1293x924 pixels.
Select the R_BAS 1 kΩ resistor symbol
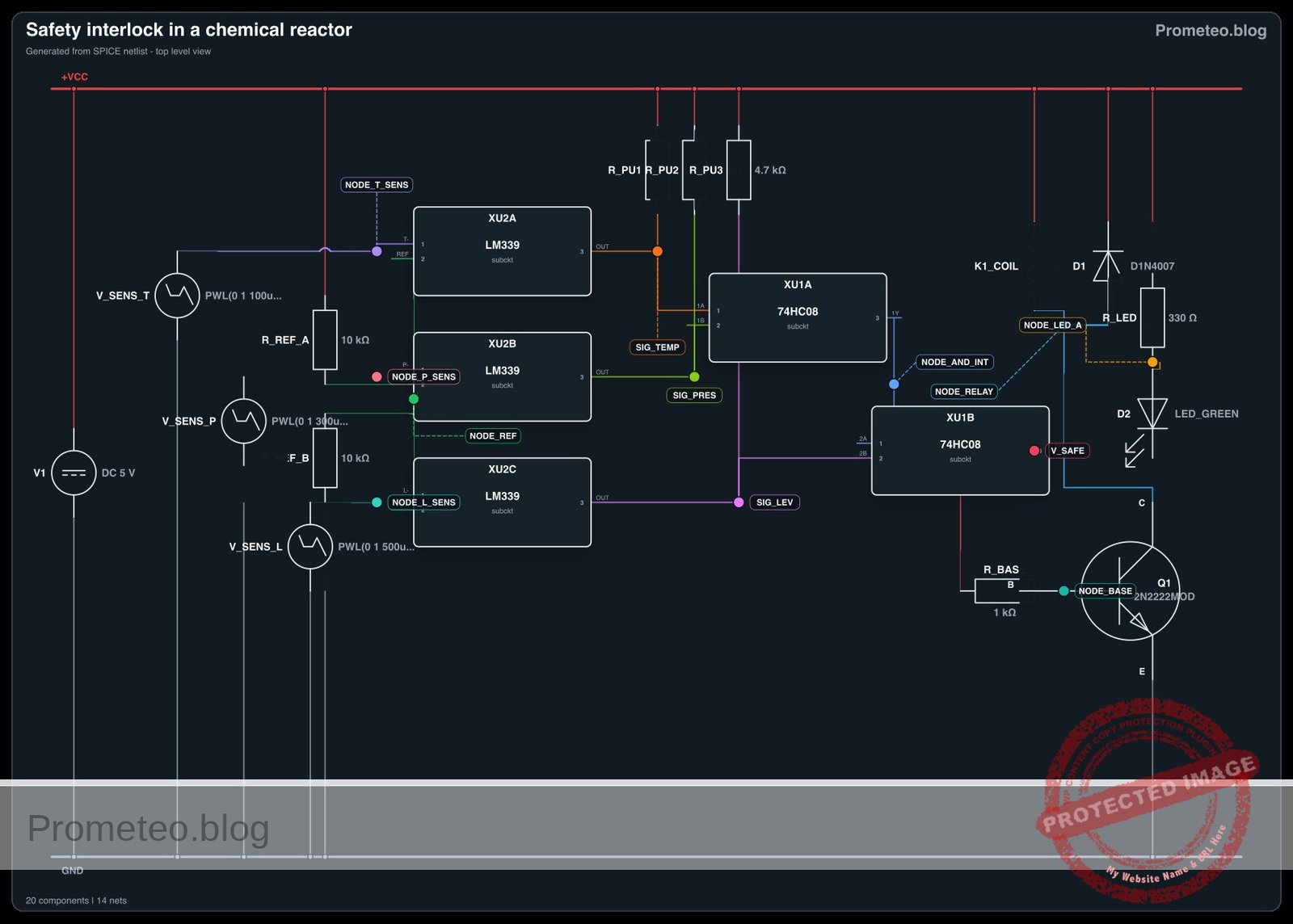(997, 590)
